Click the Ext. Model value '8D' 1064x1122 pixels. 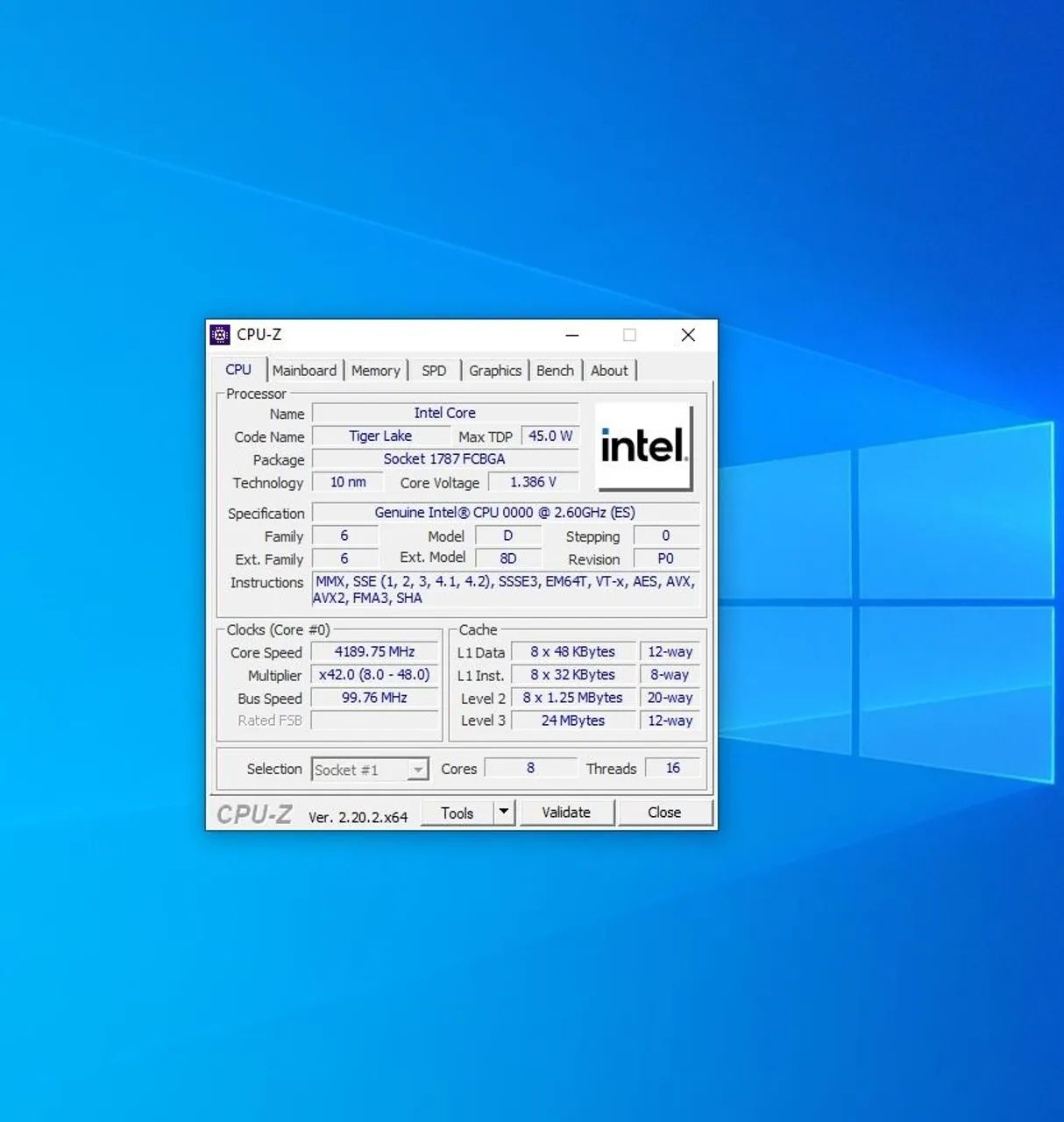click(508, 558)
